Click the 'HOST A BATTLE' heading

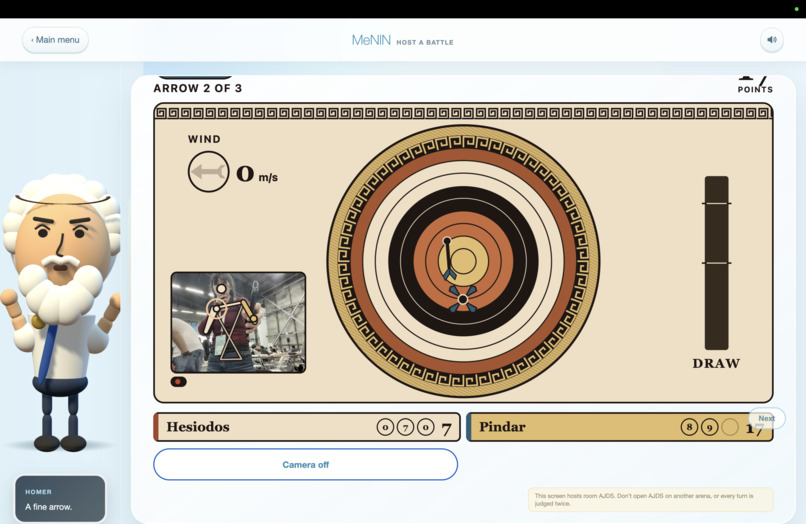425,42
